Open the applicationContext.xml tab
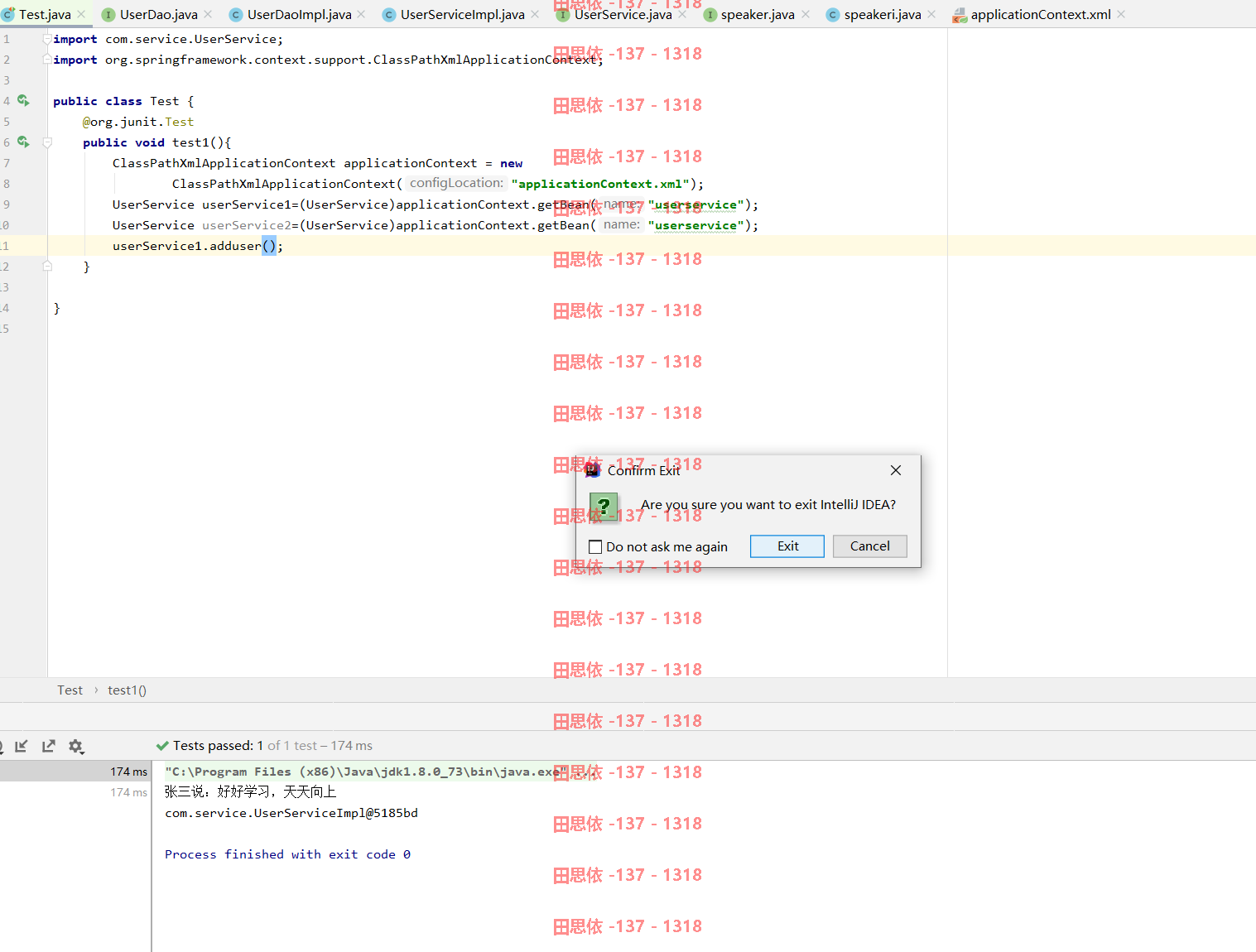Screen dimensions: 1256x952 pyautogui.click(x=1041, y=14)
